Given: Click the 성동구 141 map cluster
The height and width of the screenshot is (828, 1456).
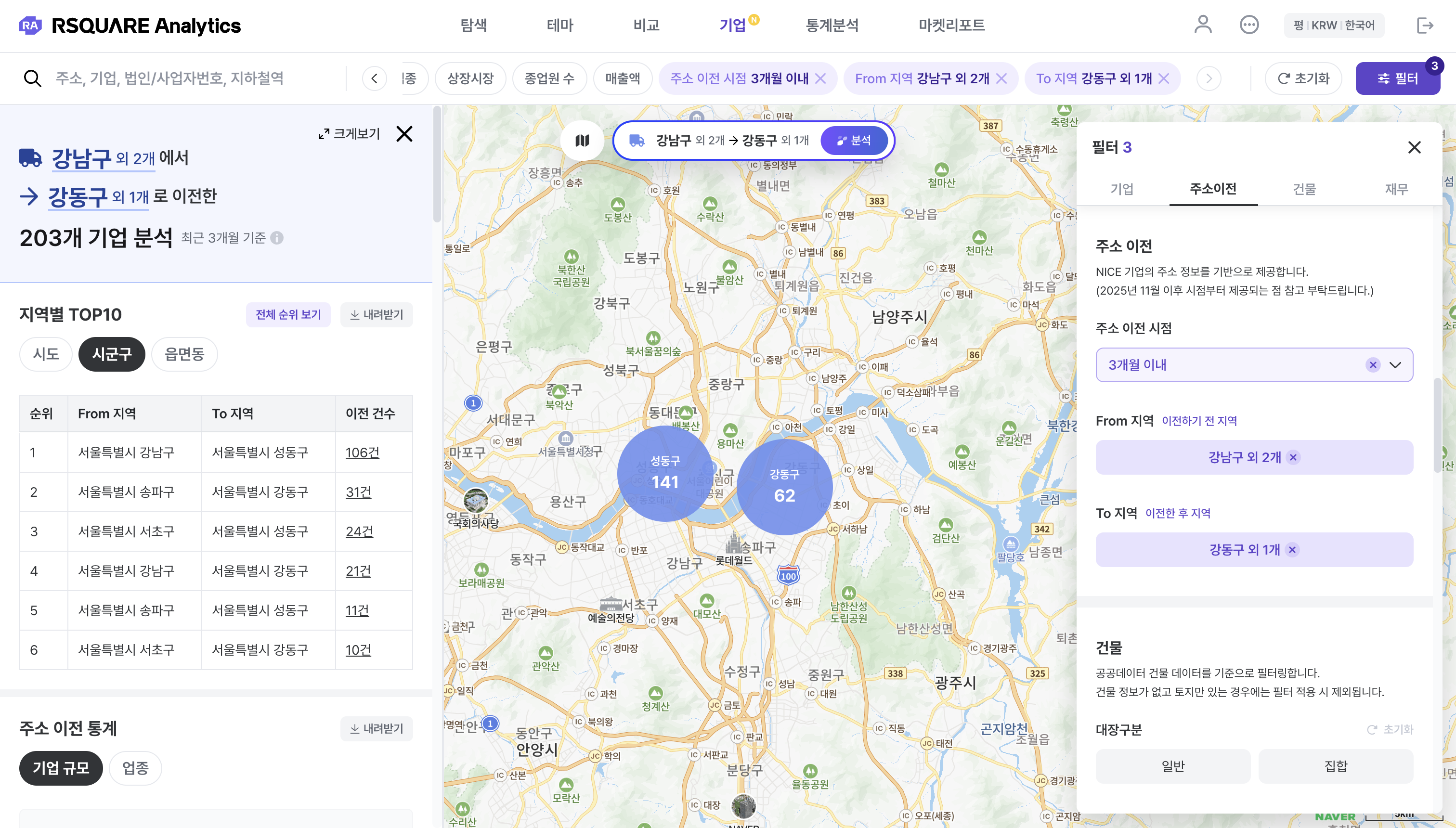Looking at the screenshot, I should [x=664, y=473].
